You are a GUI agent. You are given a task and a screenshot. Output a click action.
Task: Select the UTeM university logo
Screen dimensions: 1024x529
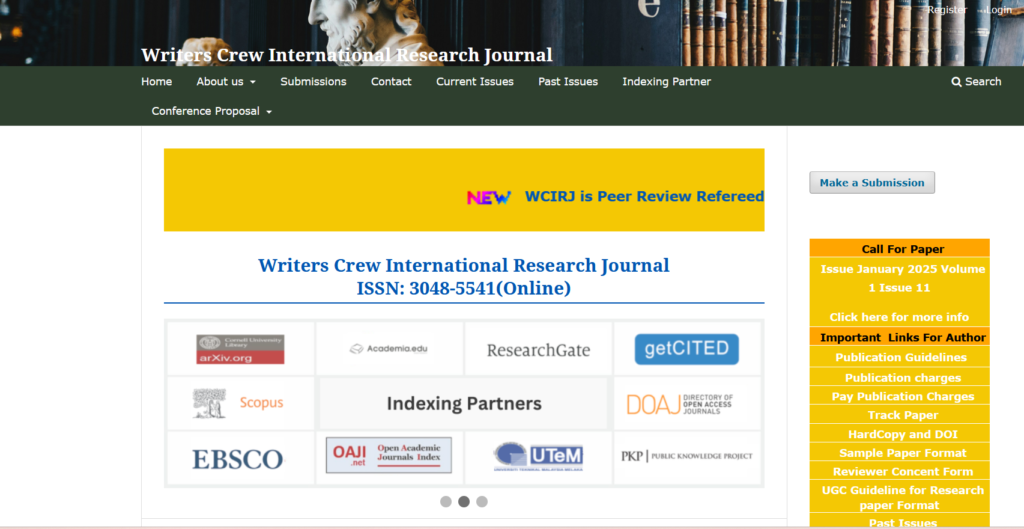click(x=538, y=457)
